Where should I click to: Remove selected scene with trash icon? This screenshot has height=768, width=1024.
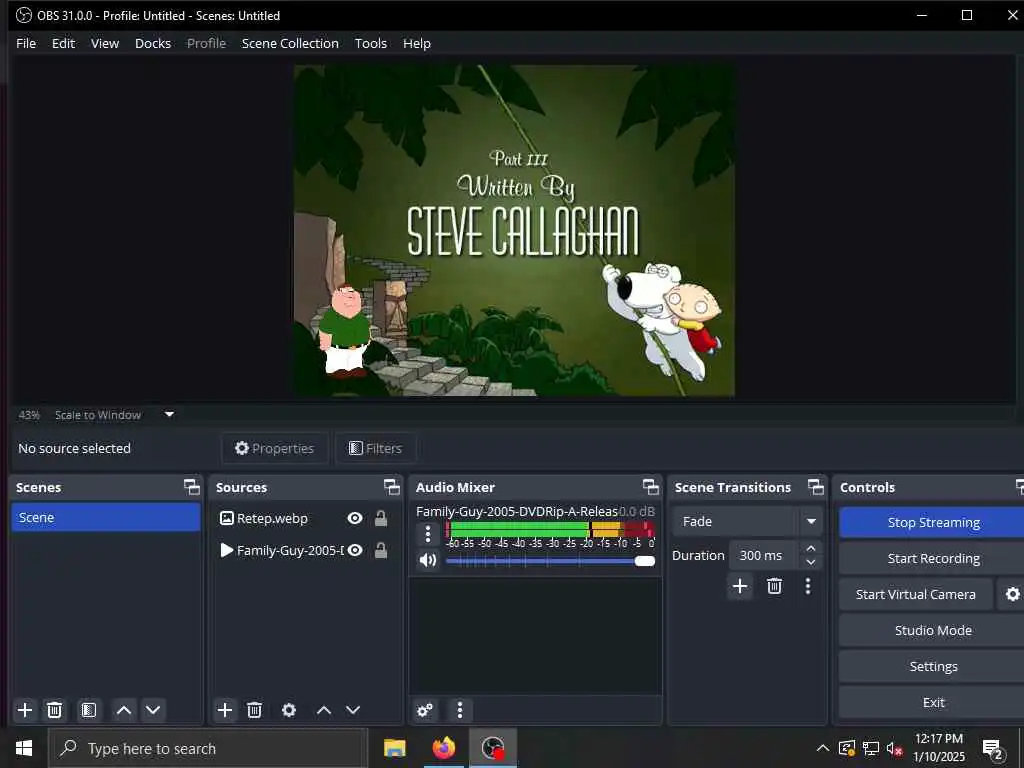coord(55,710)
